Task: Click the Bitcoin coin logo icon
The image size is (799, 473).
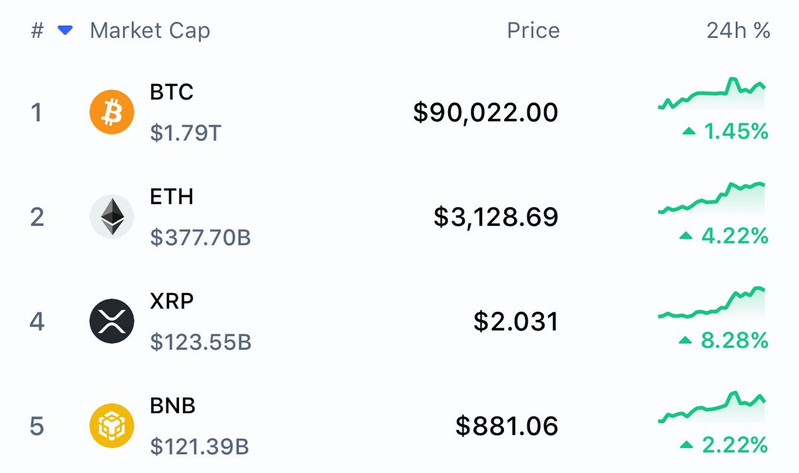Action: pos(112,112)
